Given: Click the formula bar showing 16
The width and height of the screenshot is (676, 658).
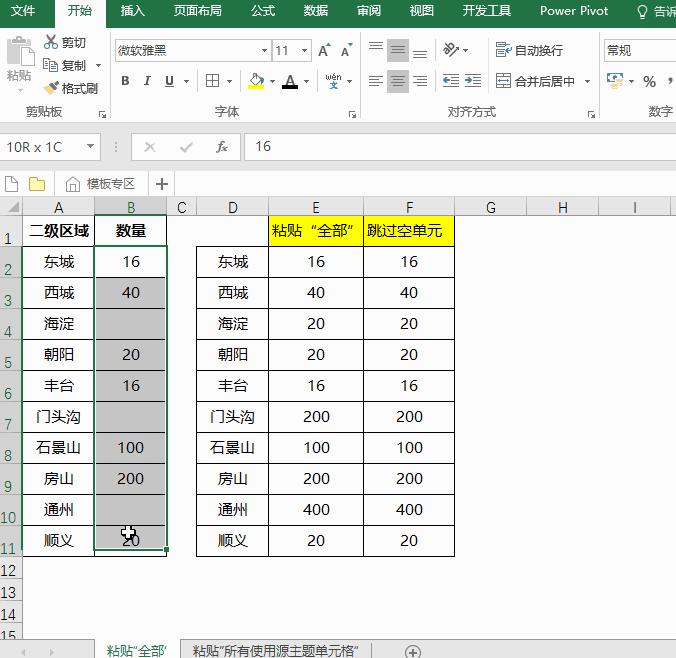Looking at the screenshot, I should [x=460, y=147].
